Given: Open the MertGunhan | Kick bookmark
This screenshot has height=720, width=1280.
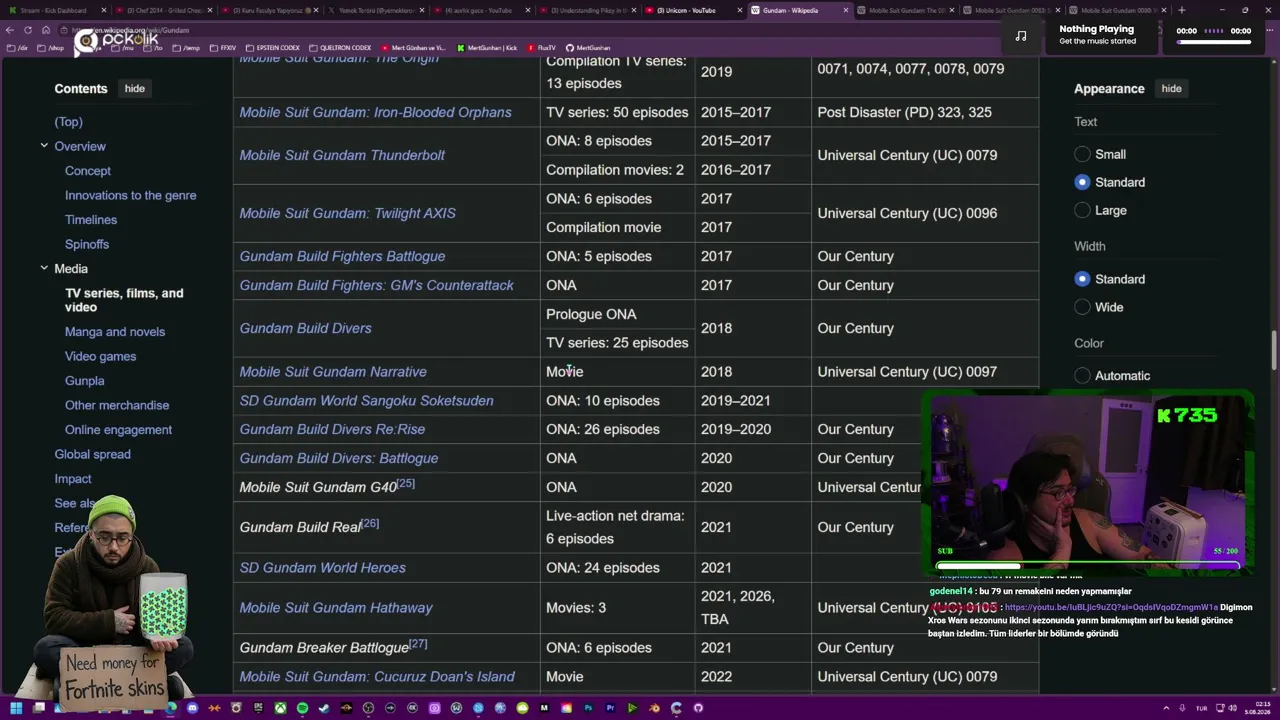Looking at the screenshot, I should click(x=488, y=48).
